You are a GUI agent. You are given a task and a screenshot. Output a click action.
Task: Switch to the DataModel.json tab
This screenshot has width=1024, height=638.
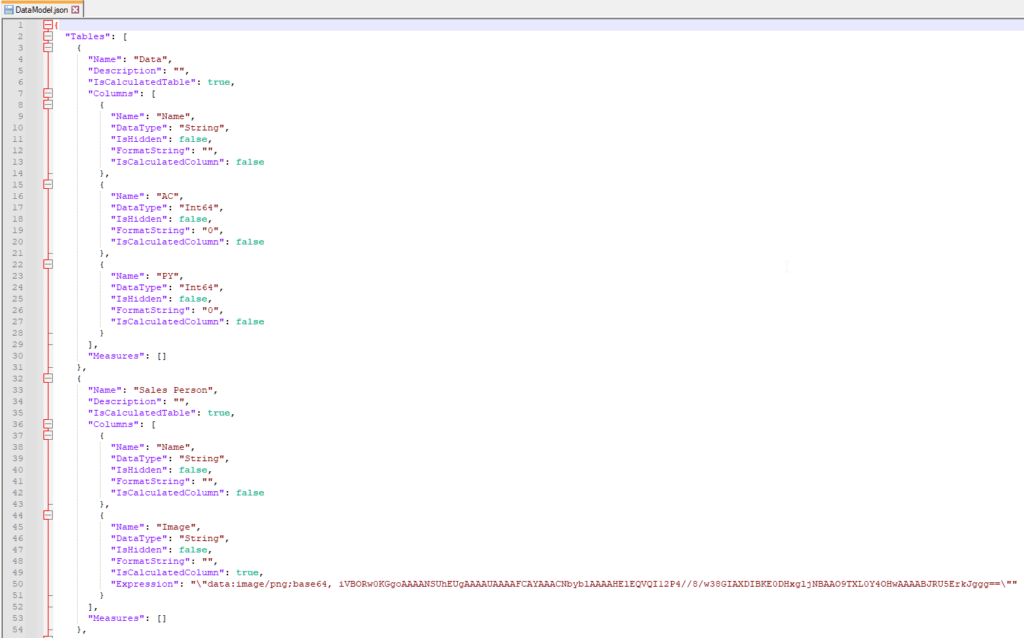(x=42, y=9)
